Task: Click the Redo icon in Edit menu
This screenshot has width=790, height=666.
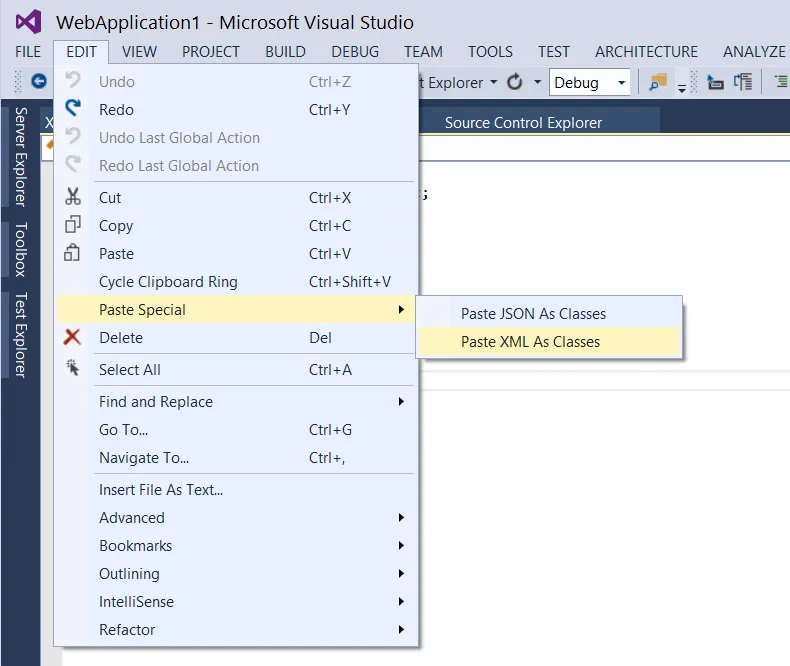Action: point(72,109)
